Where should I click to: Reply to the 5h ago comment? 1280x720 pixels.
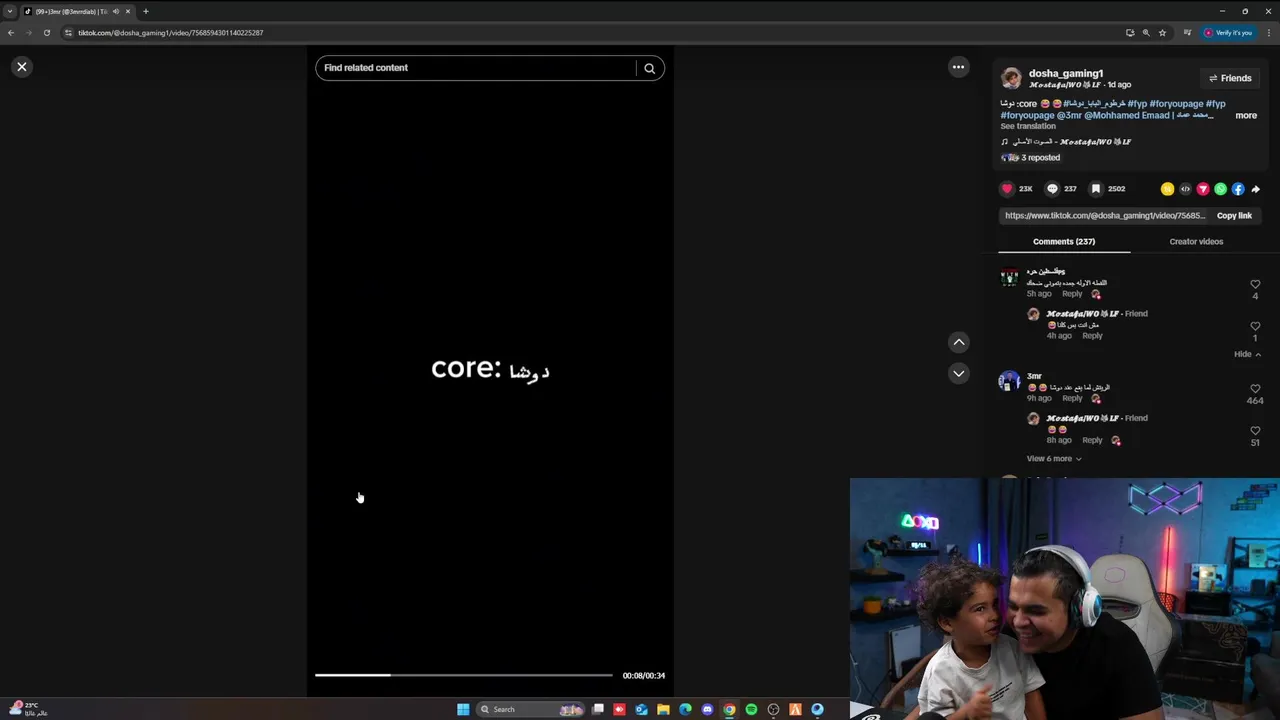coord(1072,294)
